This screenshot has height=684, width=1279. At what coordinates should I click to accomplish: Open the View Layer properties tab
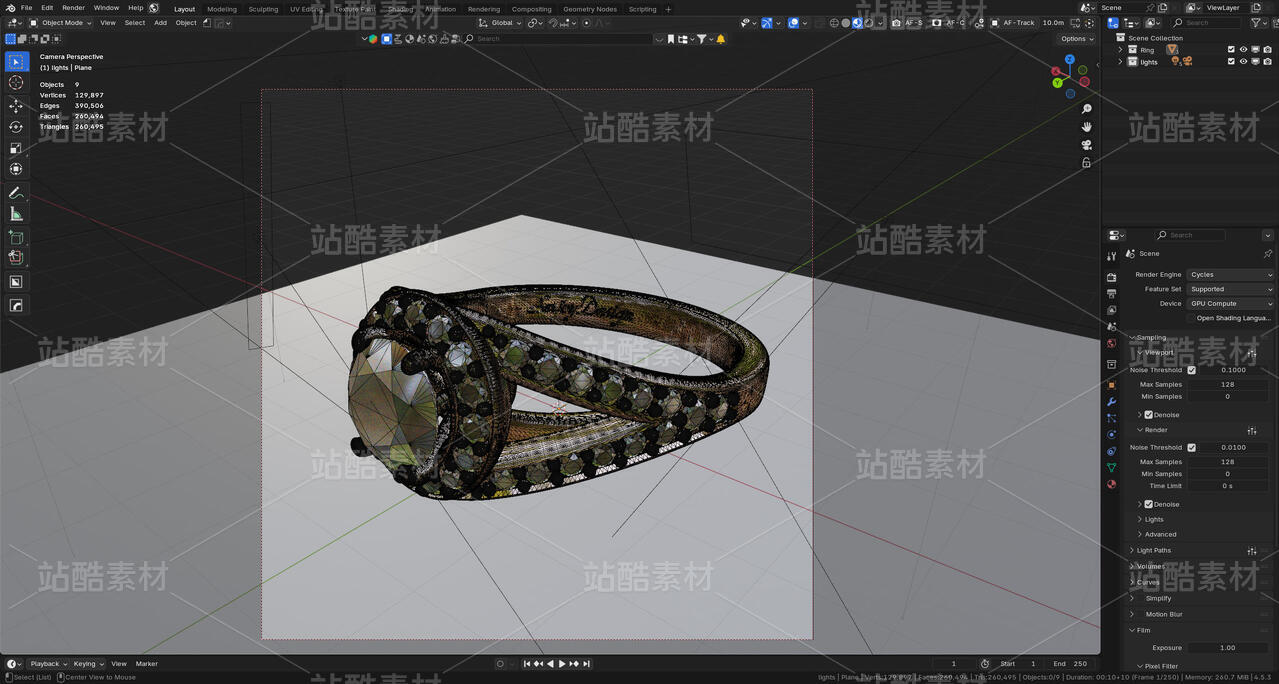[x=1111, y=310]
